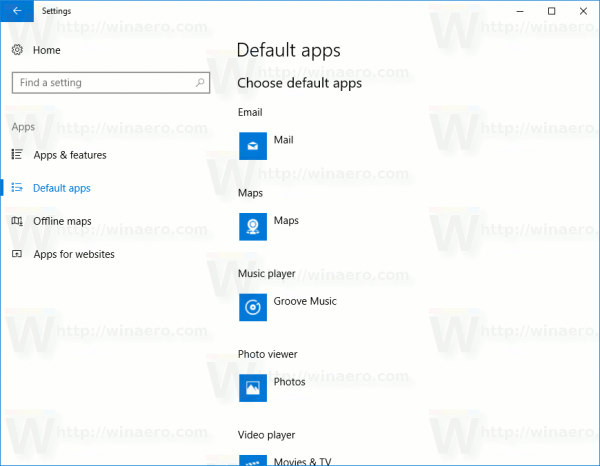Screen dimensions: 600x466
Task: Select Default apps in the sidebar
Action: (x=61, y=188)
